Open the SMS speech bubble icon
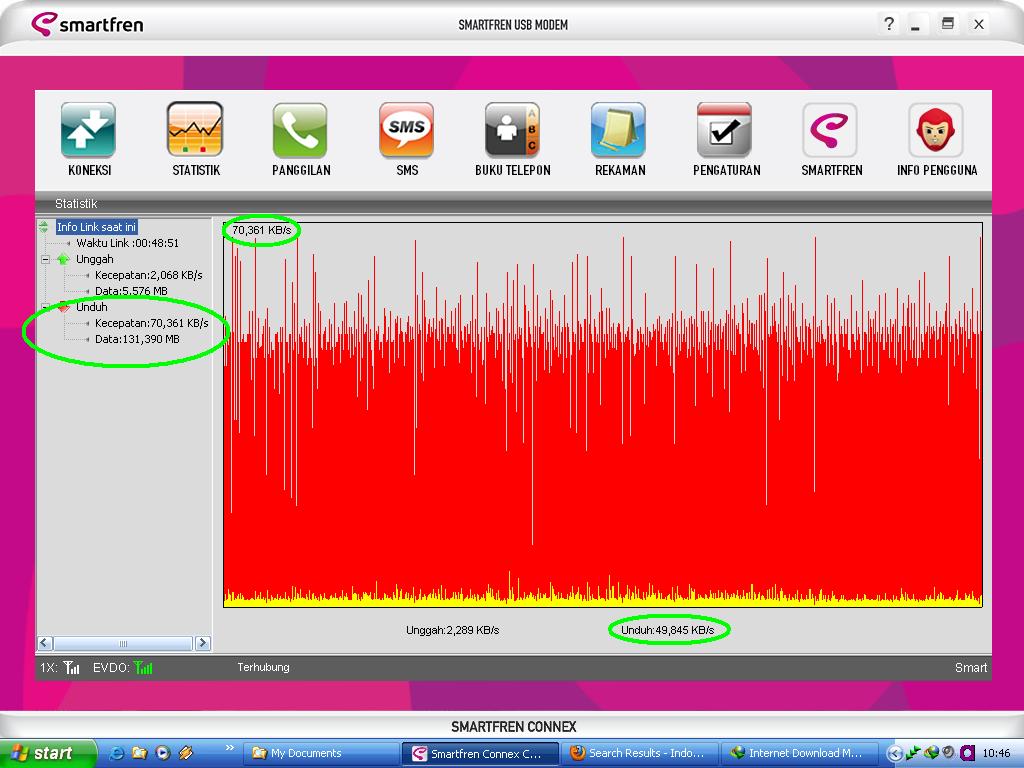The width and height of the screenshot is (1024, 768). coord(406,130)
